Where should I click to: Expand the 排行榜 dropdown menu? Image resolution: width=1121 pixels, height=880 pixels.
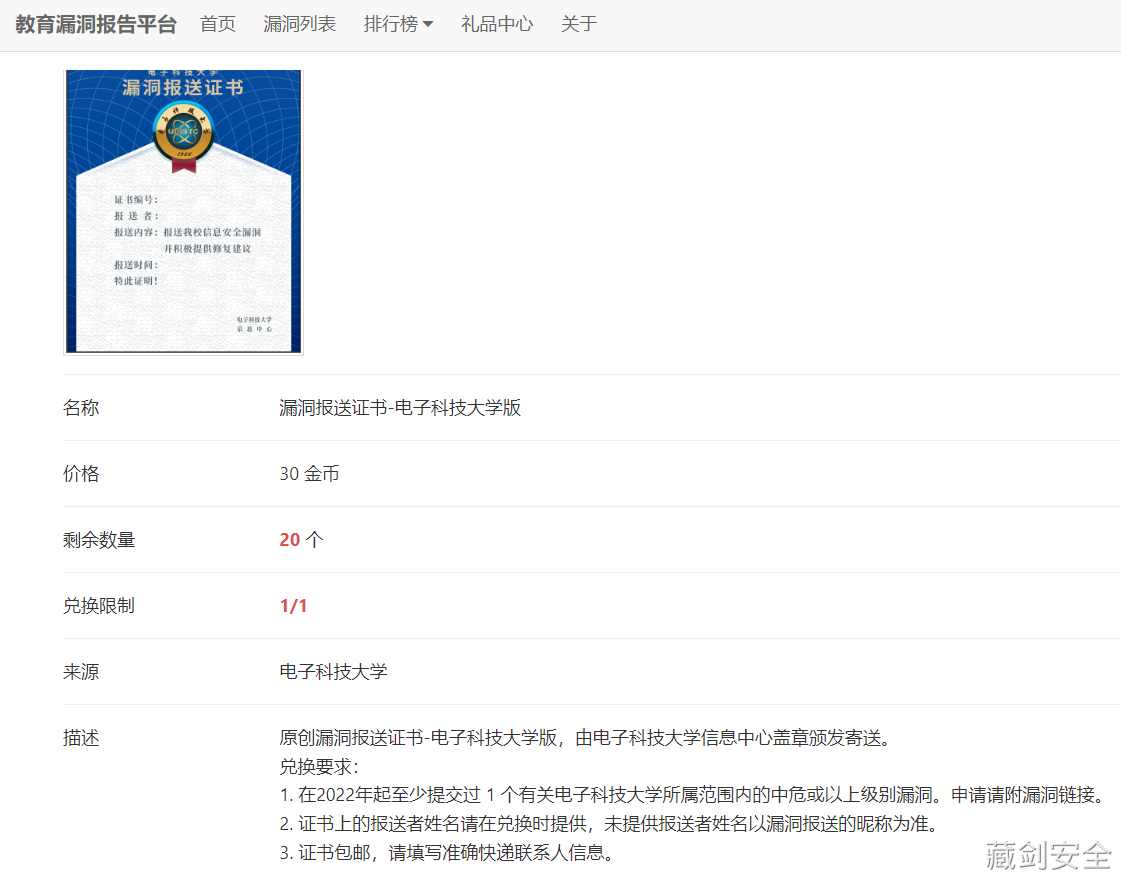pyautogui.click(x=398, y=24)
